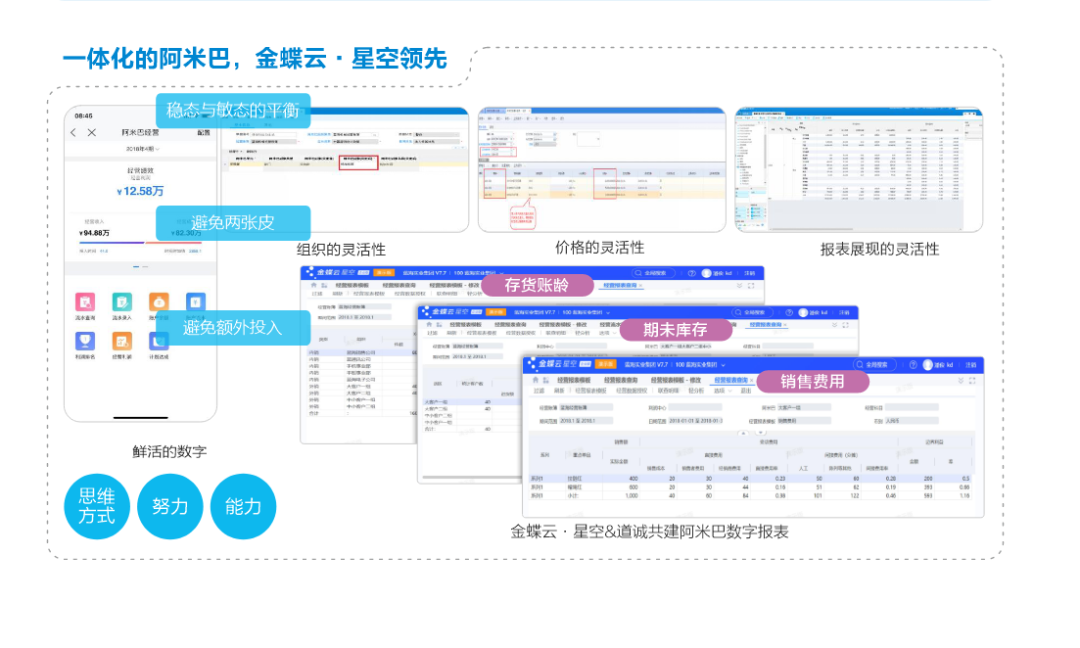The width and height of the screenshot is (1080, 648).
Task: Click 注销 in the 销售费用 window
Action: point(970,365)
